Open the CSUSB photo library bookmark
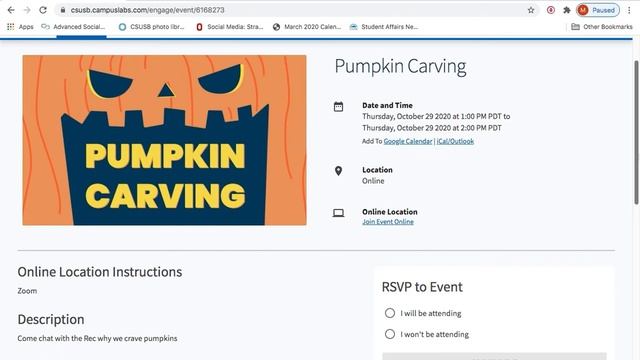 click(151, 27)
